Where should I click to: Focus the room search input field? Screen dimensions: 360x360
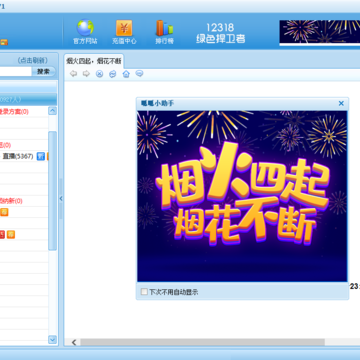click(x=16, y=71)
